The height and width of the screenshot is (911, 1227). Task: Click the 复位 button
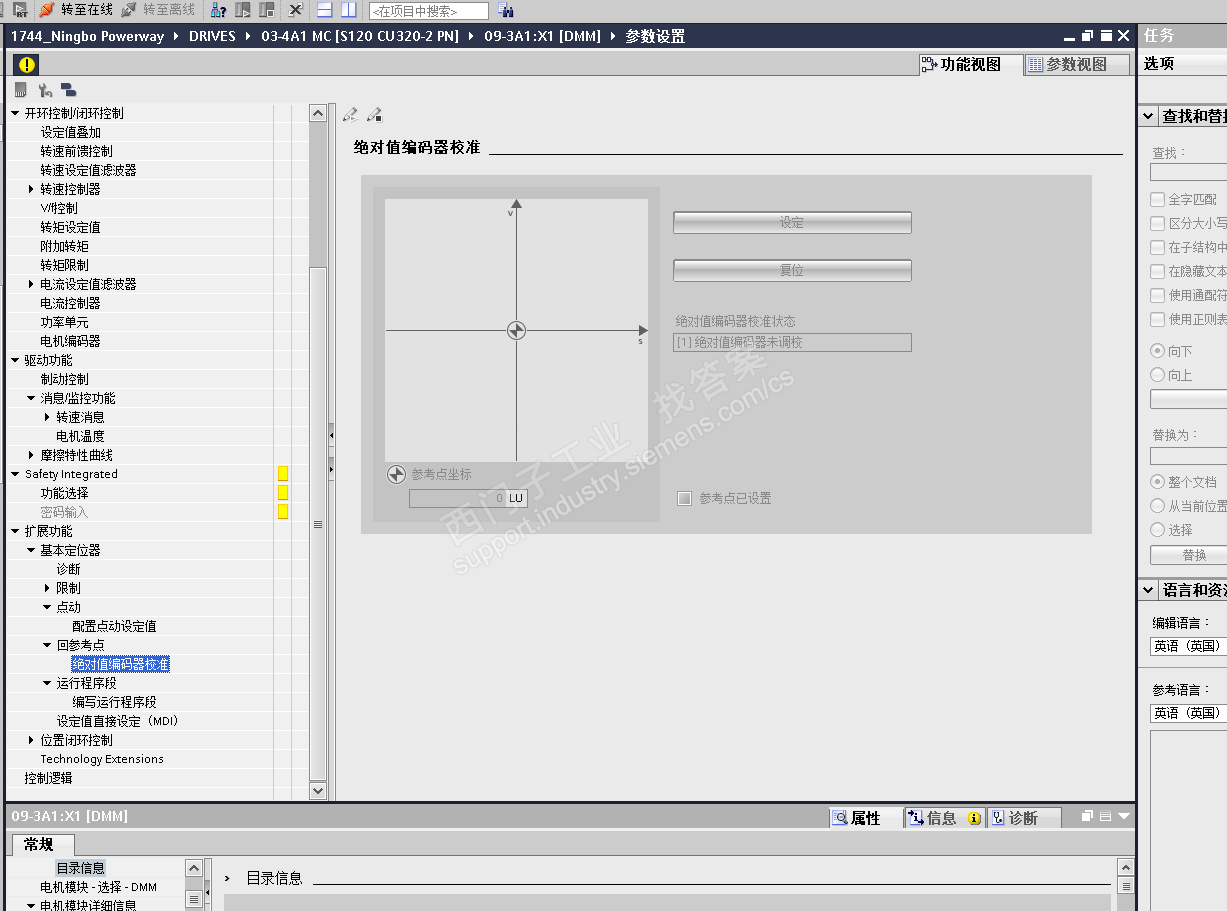tap(792, 270)
